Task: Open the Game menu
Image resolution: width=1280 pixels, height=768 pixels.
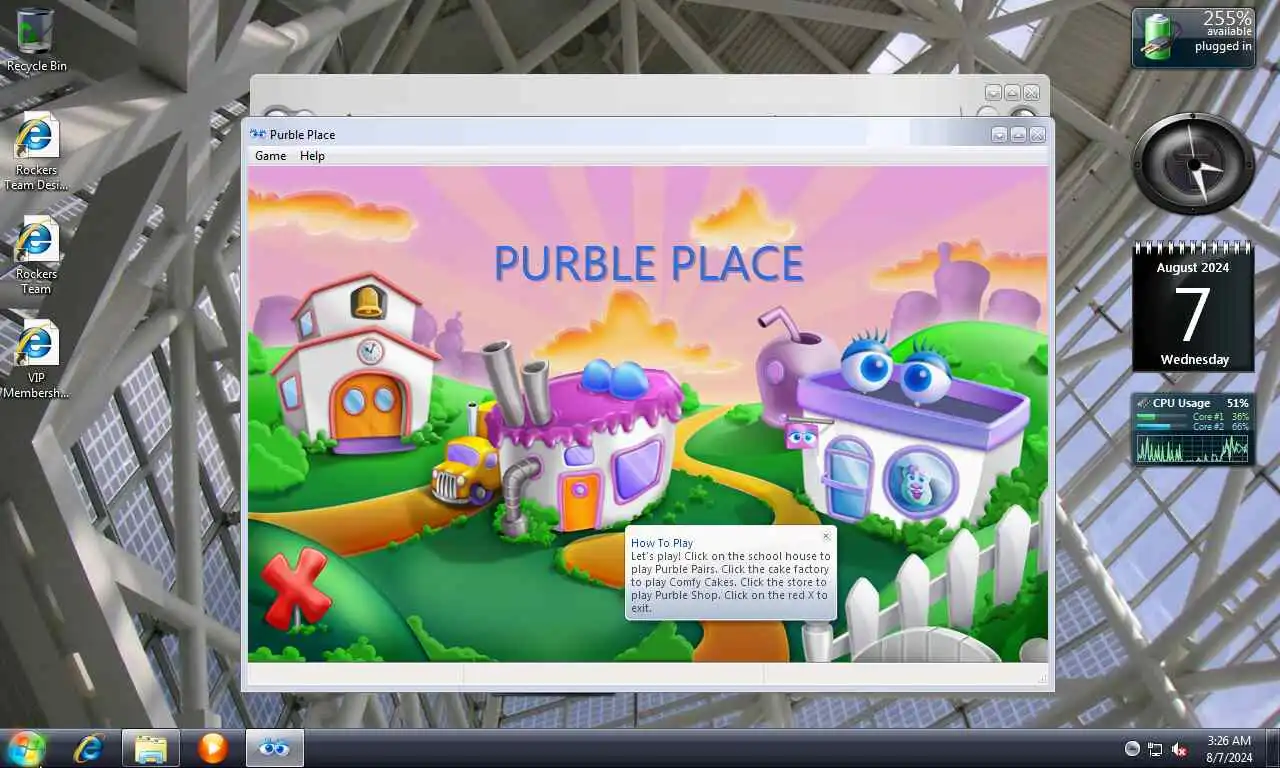Action: click(270, 156)
